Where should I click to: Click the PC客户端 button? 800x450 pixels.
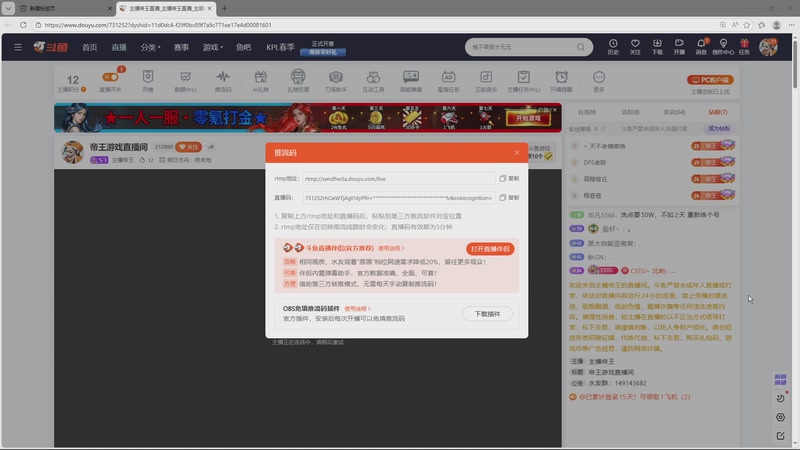[710, 80]
